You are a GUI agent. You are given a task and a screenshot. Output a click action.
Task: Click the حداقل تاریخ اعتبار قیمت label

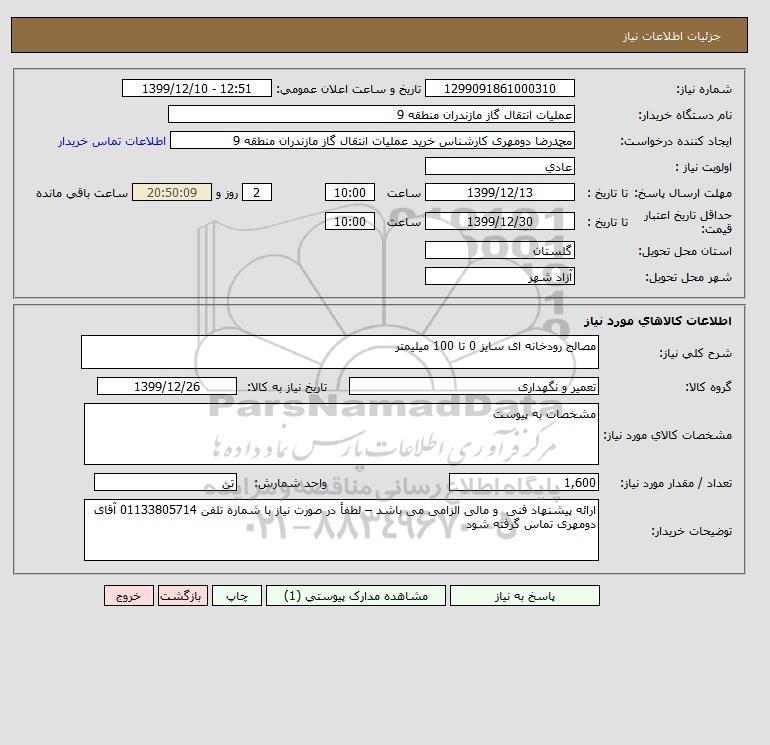[x=688, y=222]
